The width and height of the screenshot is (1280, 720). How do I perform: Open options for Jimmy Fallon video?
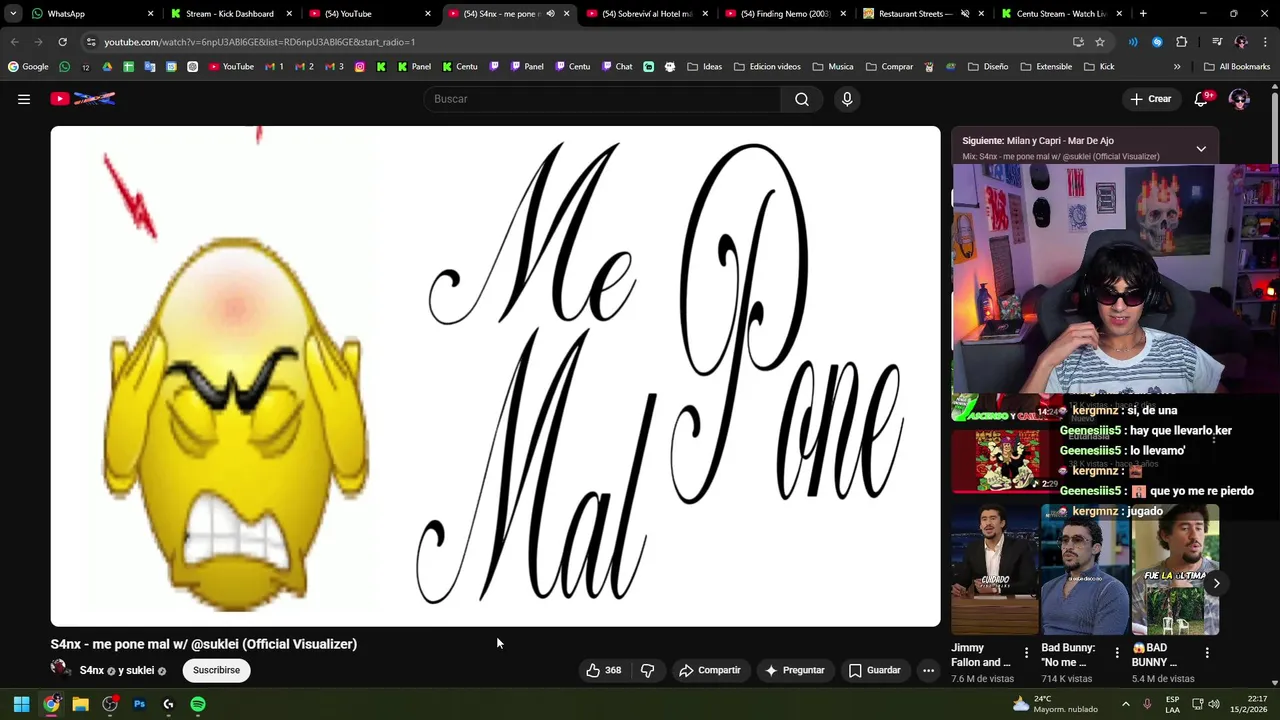click(1026, 653)
